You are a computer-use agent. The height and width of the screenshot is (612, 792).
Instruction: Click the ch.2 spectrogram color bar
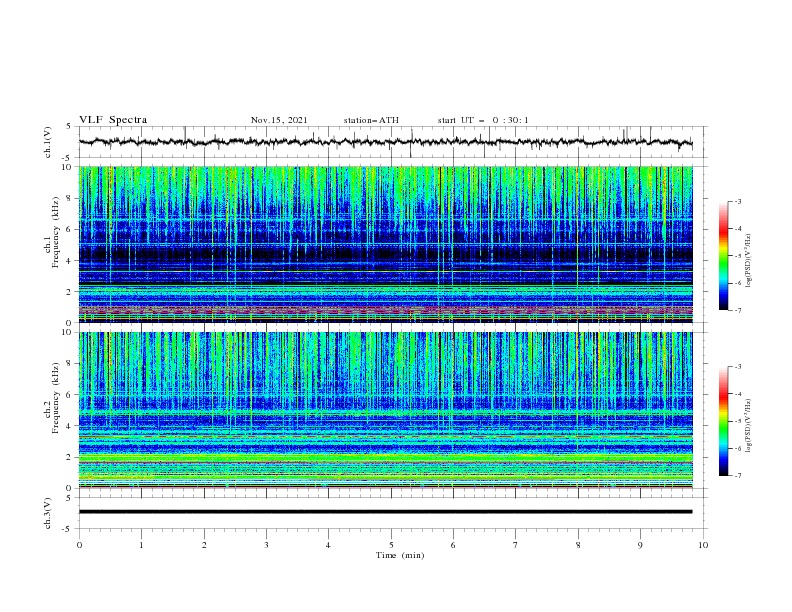(x=724, y=421)
